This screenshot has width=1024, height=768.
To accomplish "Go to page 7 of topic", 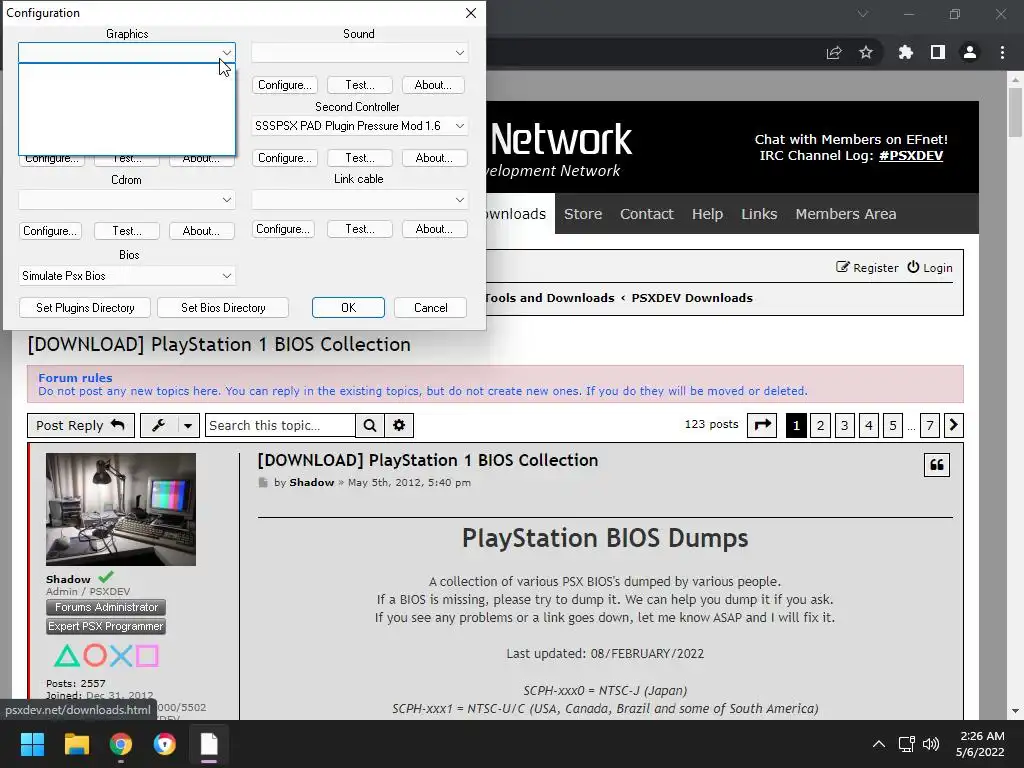I will (930, 426).
